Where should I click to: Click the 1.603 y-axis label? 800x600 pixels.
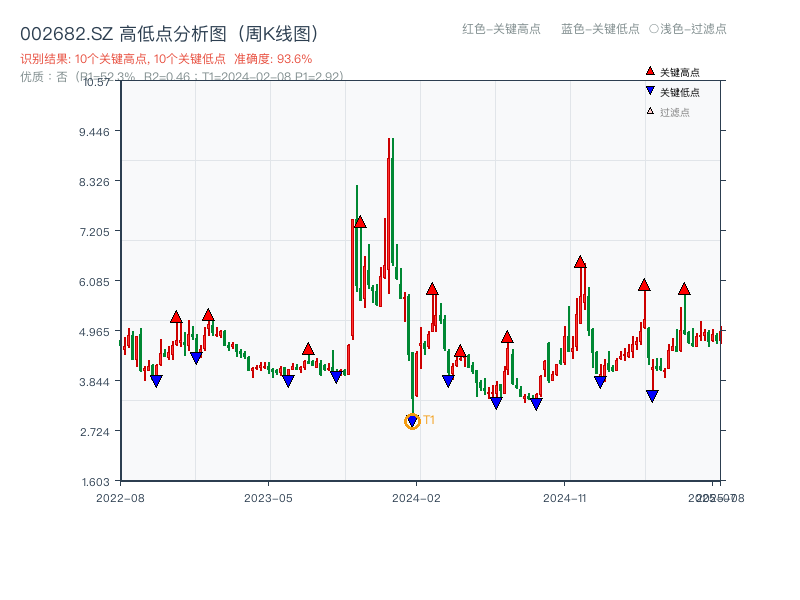pyautogui.click(x=95, y=482)
